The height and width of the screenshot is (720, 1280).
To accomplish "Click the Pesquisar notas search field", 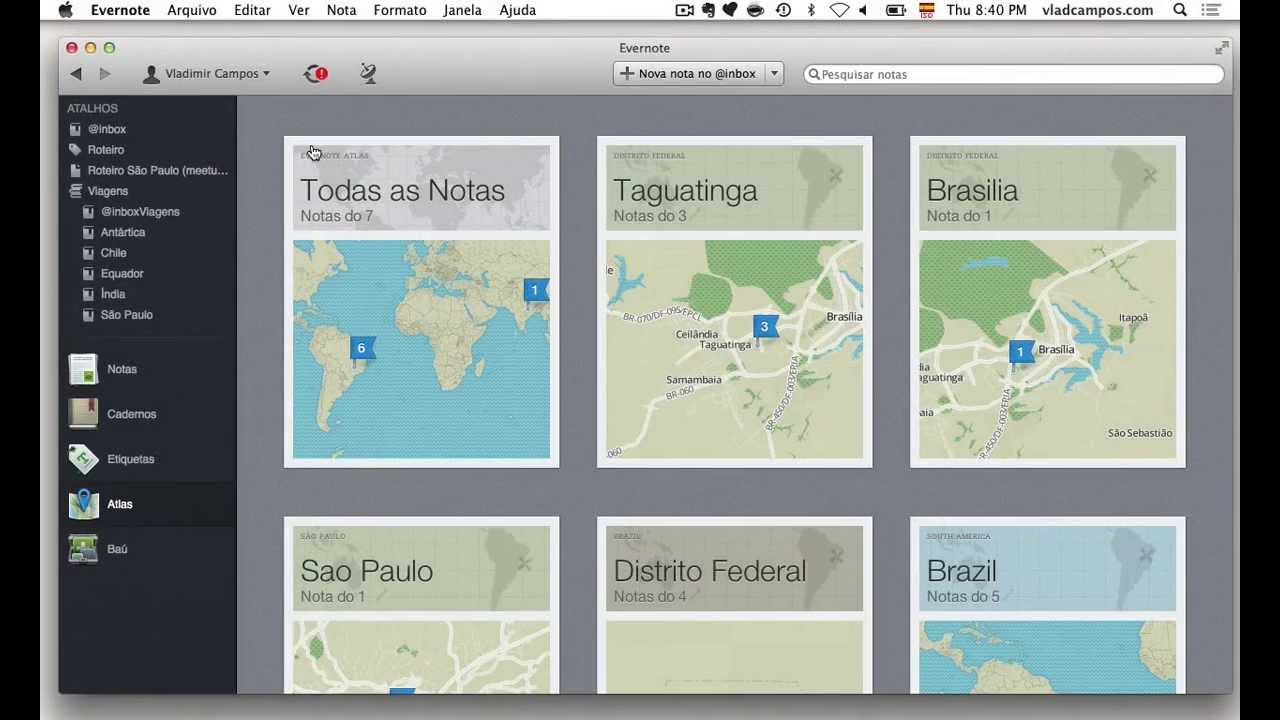I will [x=1014, y=74].
